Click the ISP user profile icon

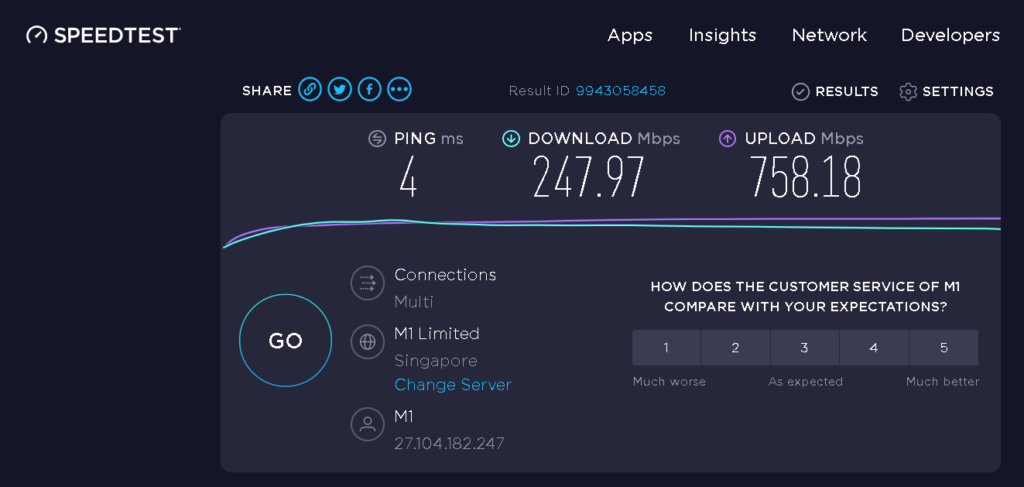[x=368, y=424]
